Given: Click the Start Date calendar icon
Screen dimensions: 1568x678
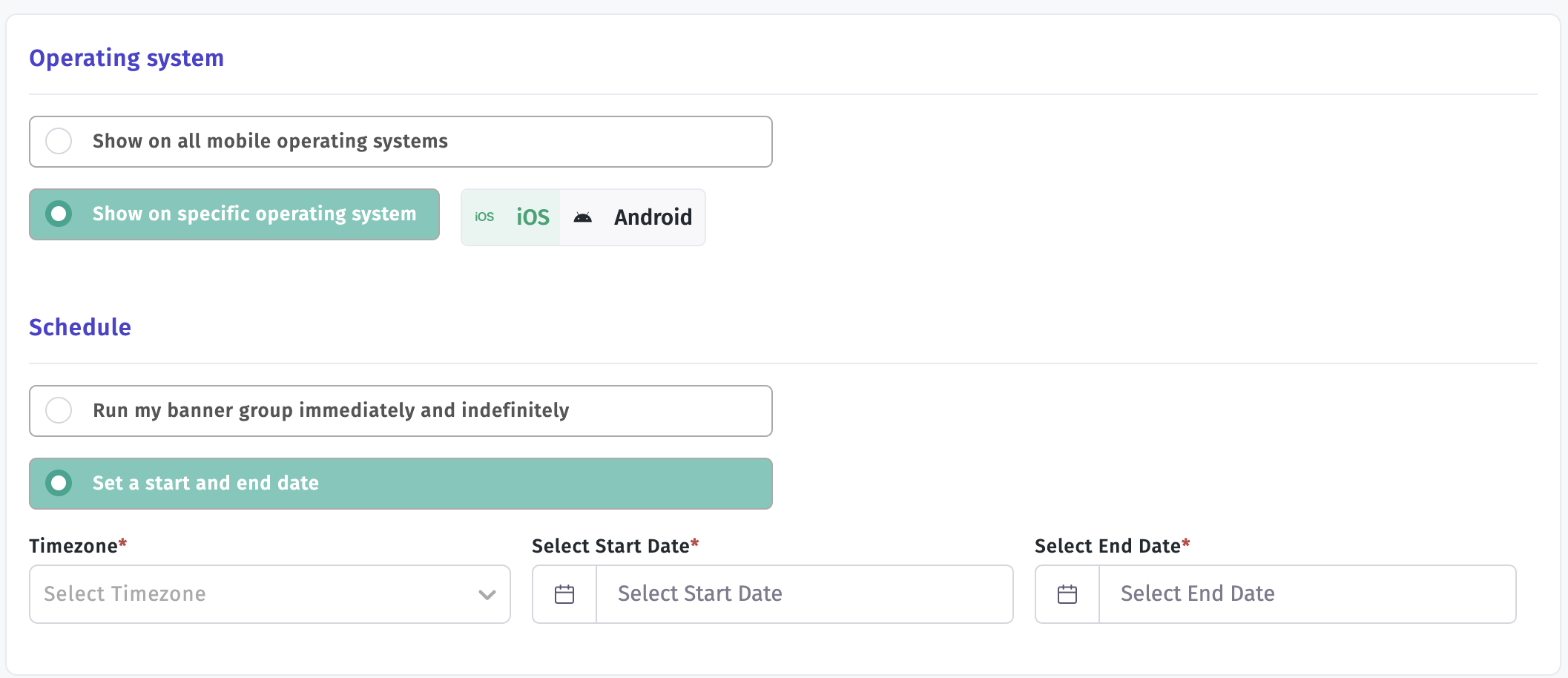Looking at the screenshot, I should 564,594.
